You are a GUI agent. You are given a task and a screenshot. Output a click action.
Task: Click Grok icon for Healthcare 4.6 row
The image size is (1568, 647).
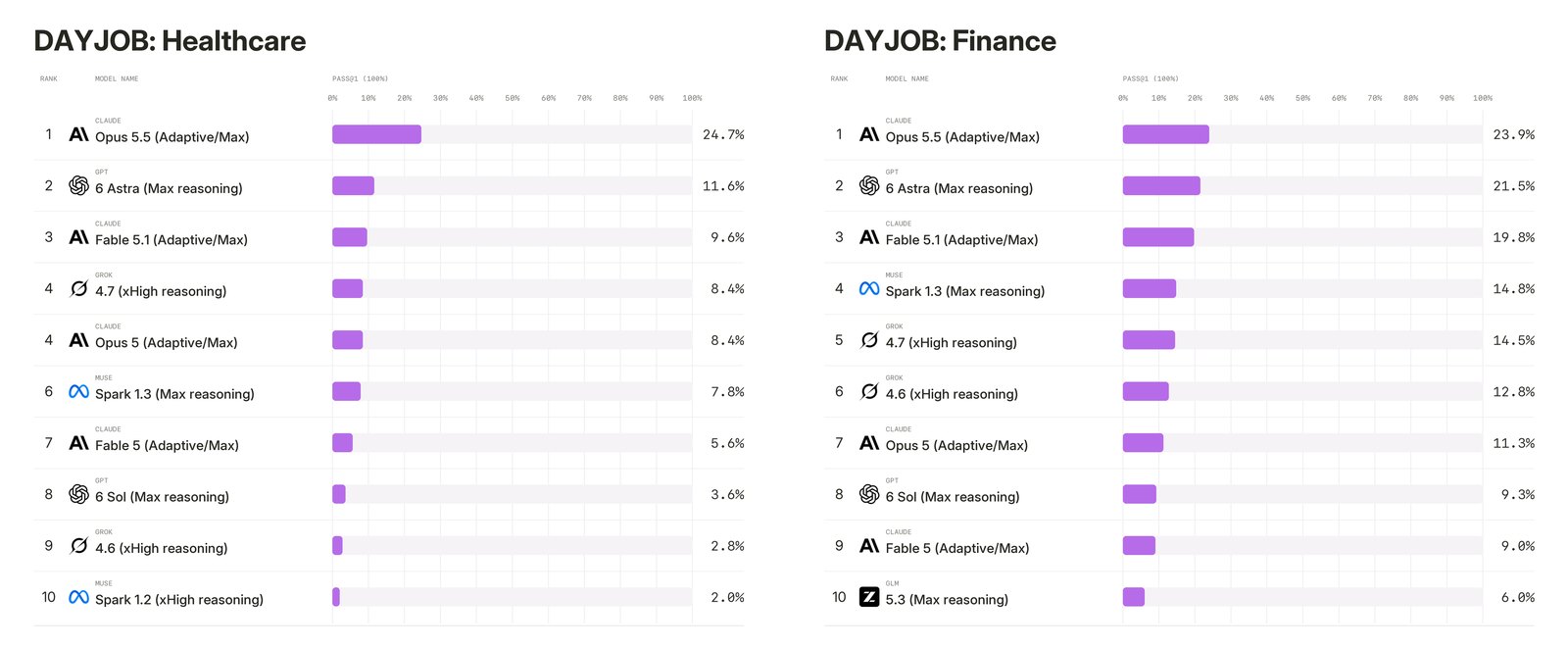(x=79, y=545)
